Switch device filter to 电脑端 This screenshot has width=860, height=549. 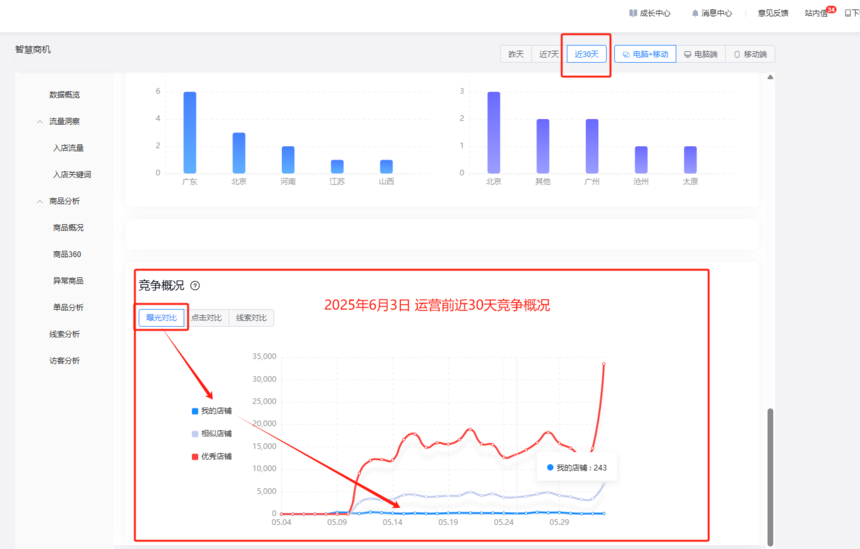[701, 54]
